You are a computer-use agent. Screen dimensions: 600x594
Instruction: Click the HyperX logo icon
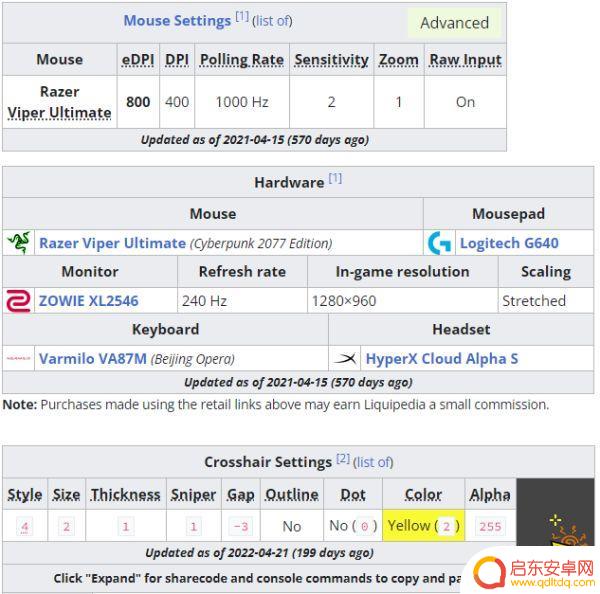tap(345, 359)
